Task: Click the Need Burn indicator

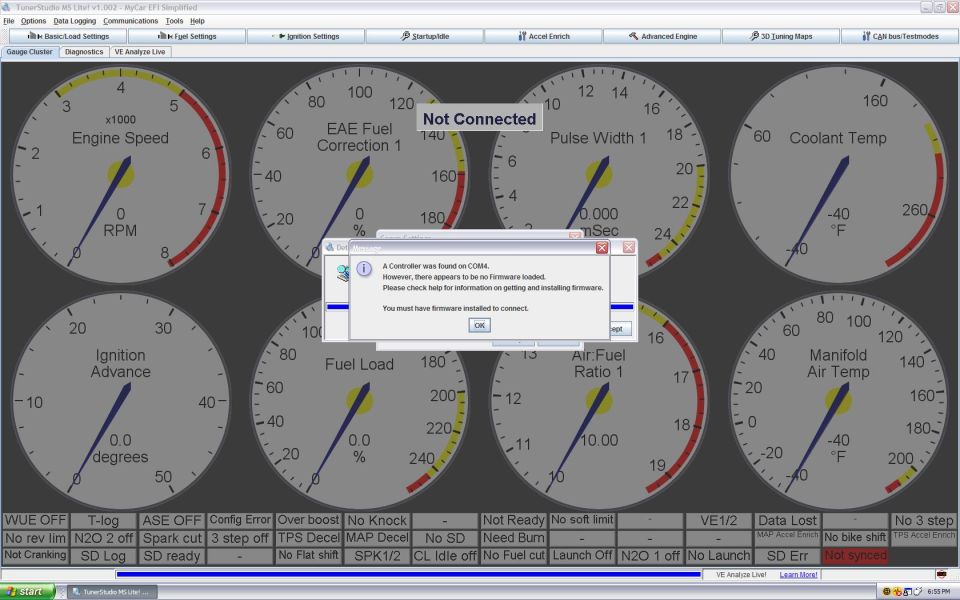Action: [513, 538]
